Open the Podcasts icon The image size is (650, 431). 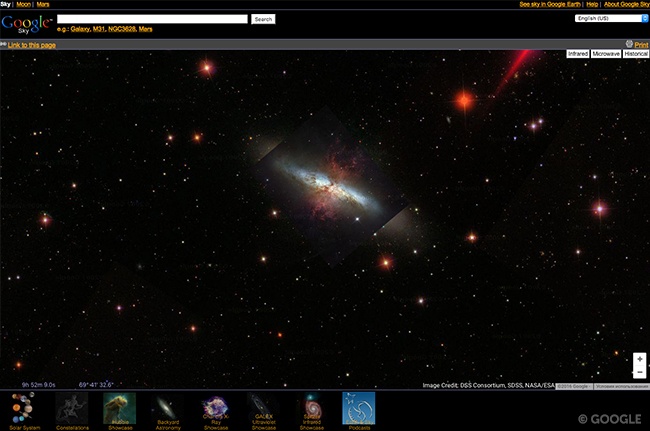(359, 409)
